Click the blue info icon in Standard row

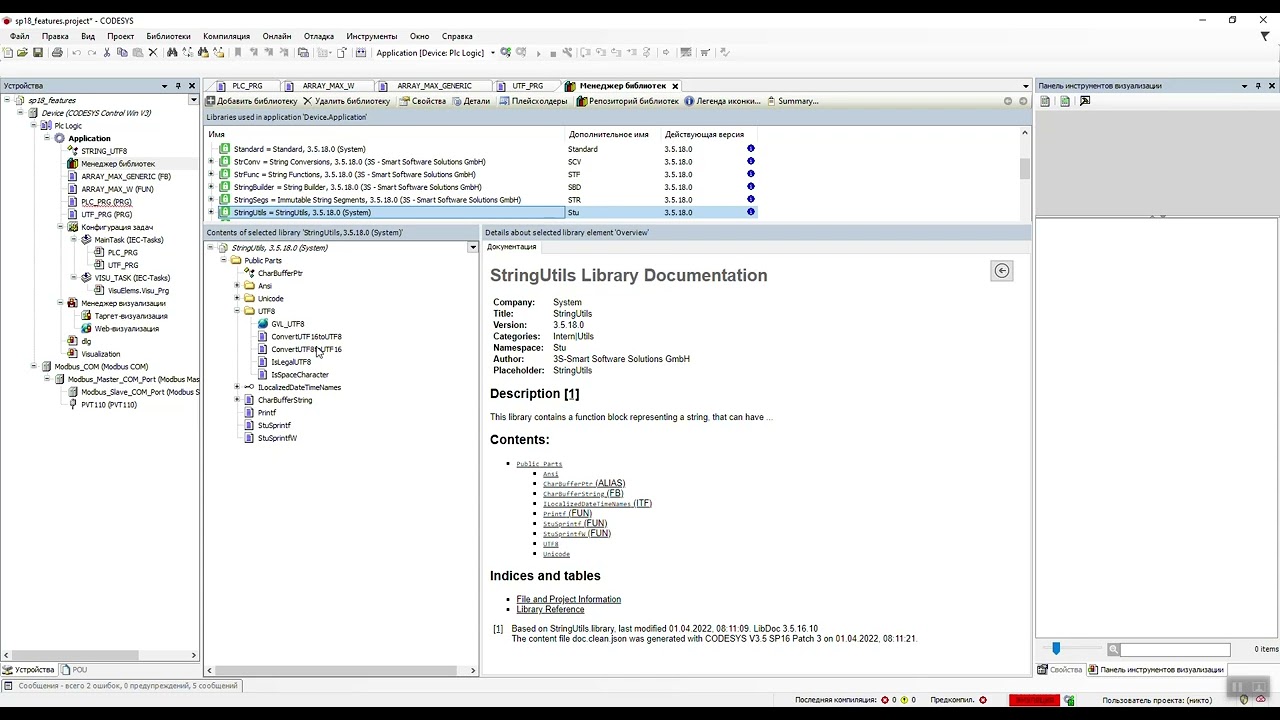click(750, 149)
